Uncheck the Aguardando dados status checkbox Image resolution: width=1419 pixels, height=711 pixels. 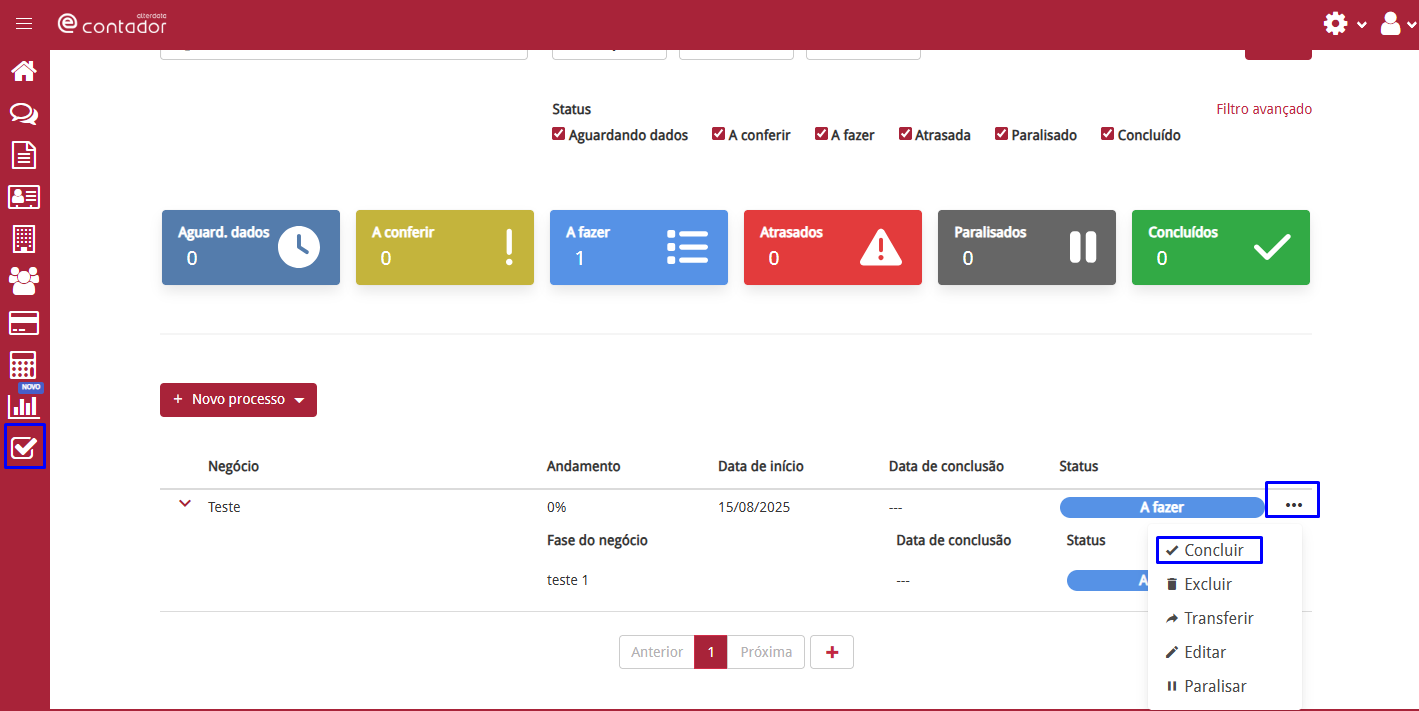pyautogui.click(x=559, y=134)
